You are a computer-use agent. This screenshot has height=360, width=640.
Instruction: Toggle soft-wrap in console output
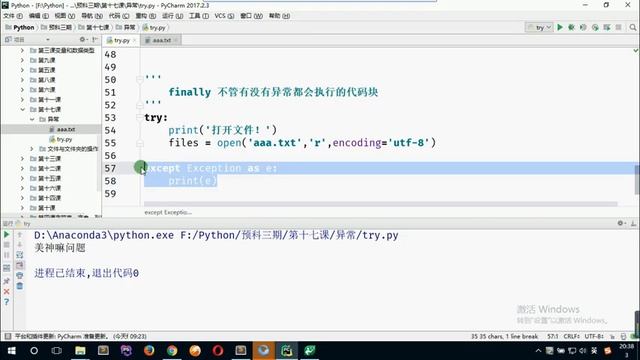20,255
